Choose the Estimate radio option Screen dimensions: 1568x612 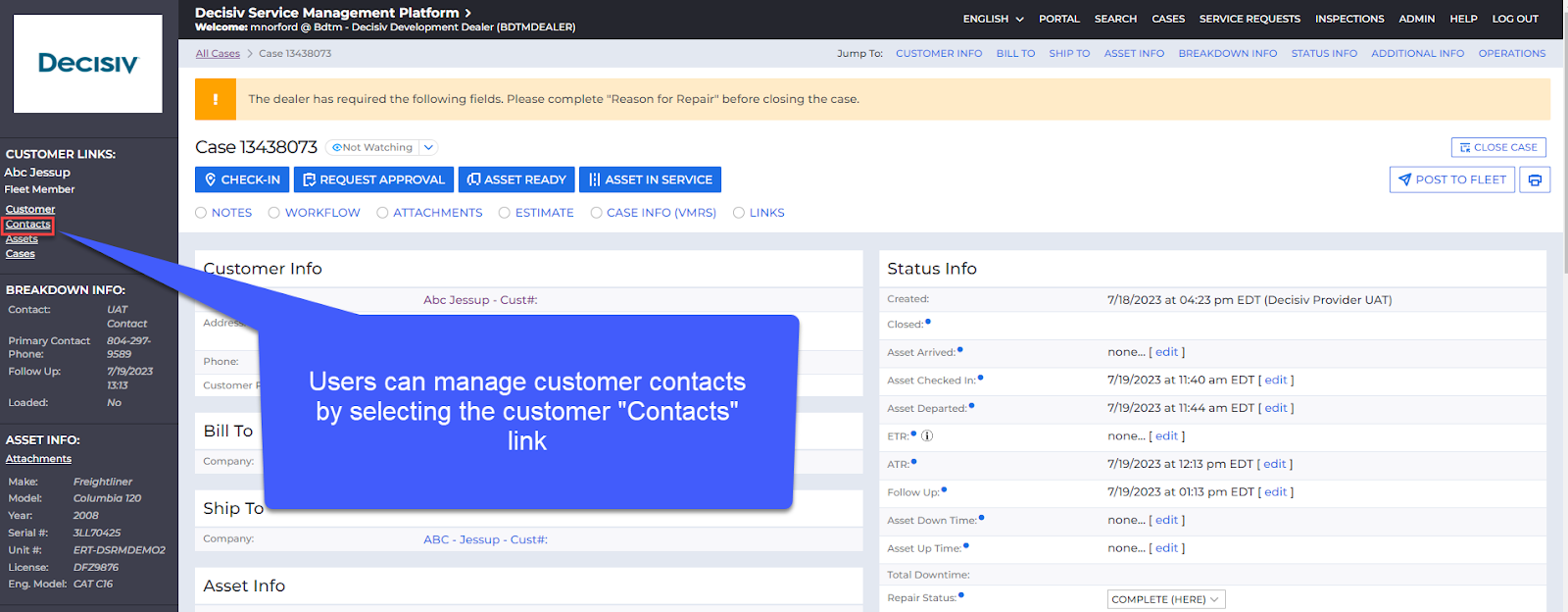pyautogui.click(x=505, y=213)
